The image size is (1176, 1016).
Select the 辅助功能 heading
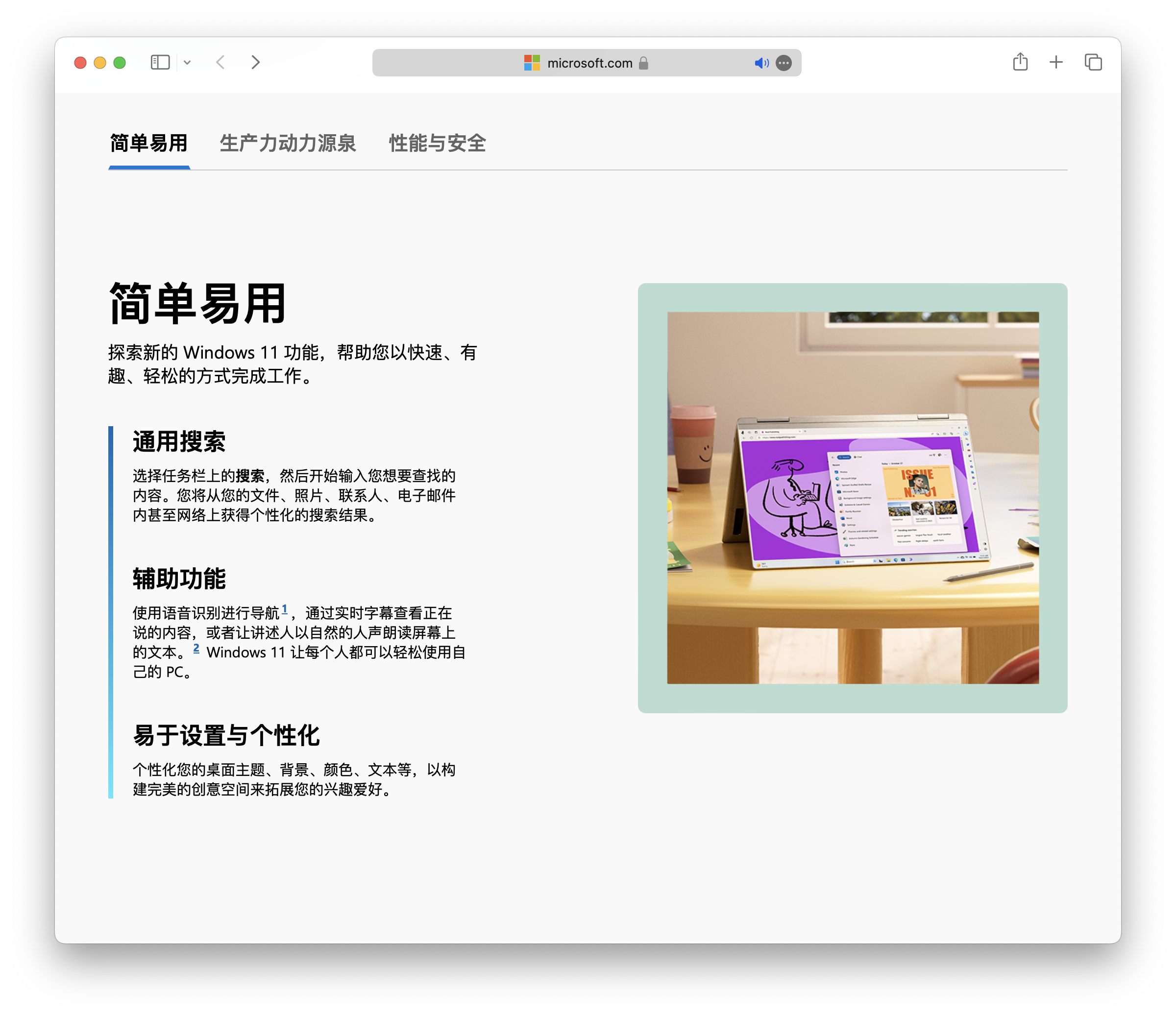(x=179, y=579)
